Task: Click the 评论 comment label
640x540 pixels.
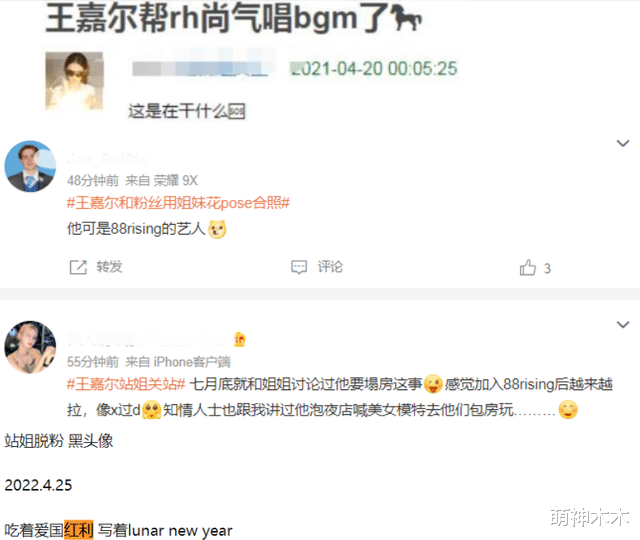Action: coord(330,267)
